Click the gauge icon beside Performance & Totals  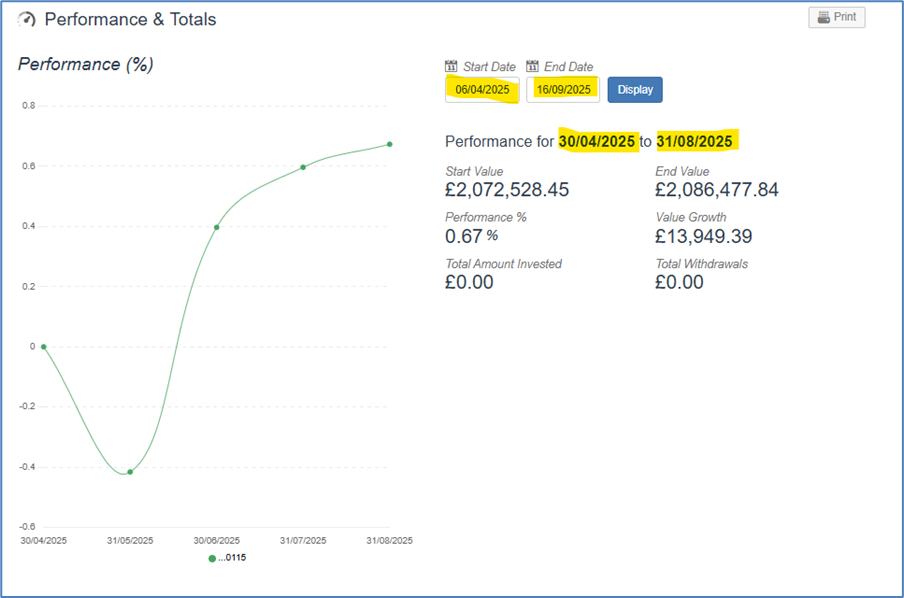[28, 20]
